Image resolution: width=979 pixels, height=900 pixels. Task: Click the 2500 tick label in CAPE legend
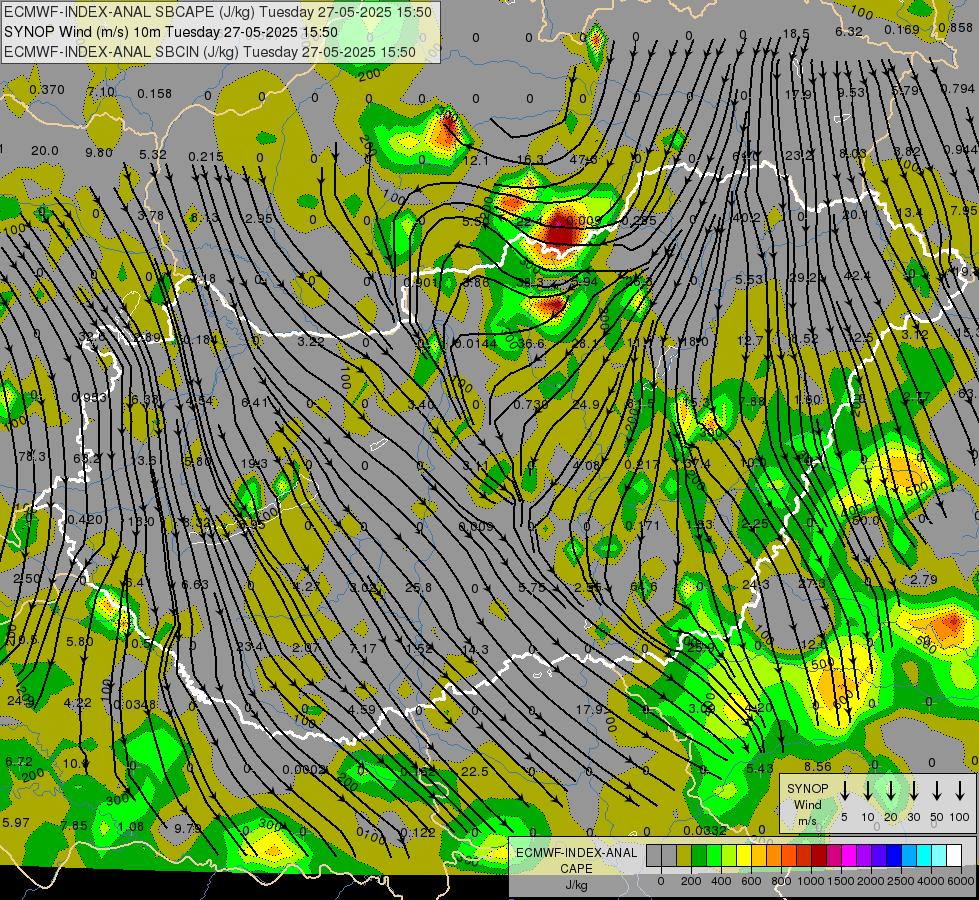pos(901,881)
